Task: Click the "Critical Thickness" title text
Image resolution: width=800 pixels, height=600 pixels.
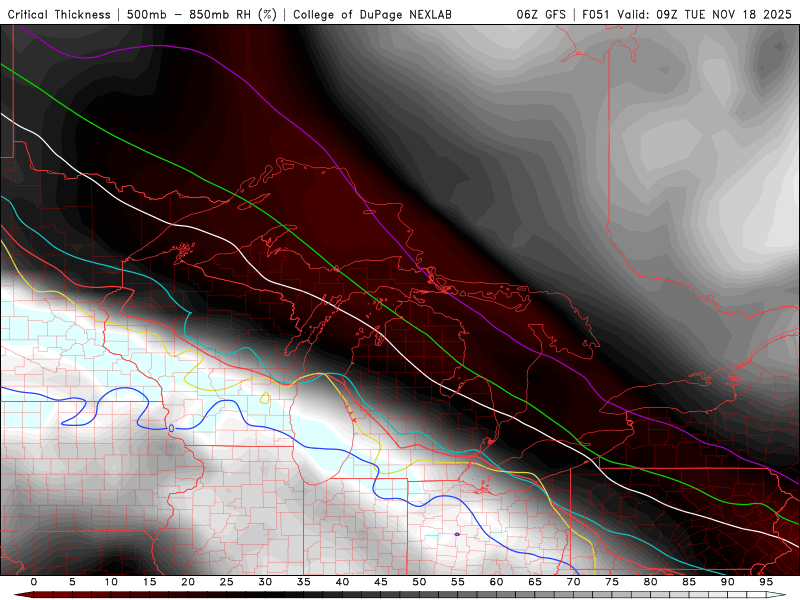Action: pyautogui.click(x=59, y=14)
